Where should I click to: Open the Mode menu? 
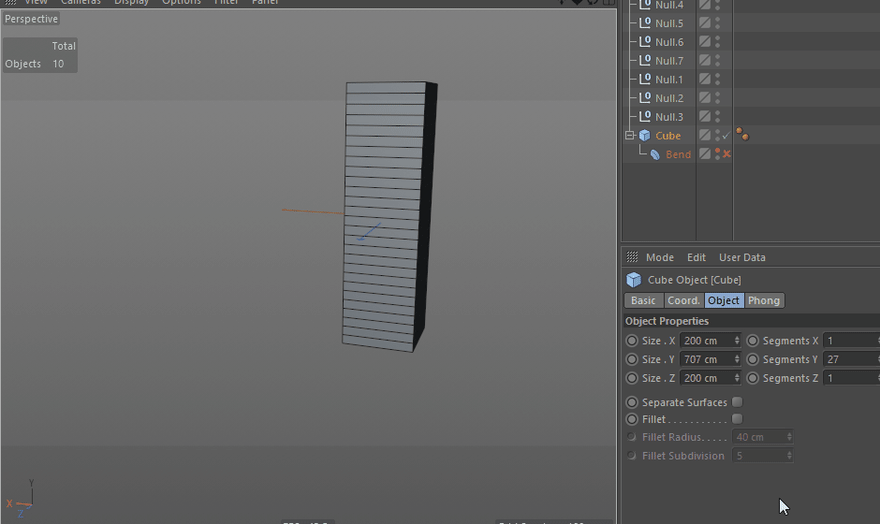[x=659, y=258]
